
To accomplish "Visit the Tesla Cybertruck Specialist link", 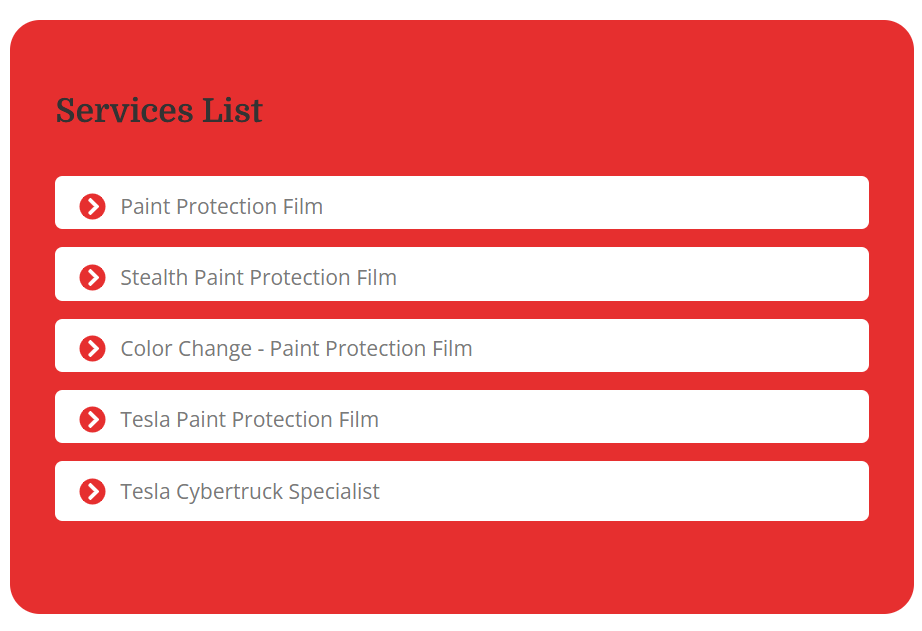I will (250, 492).
